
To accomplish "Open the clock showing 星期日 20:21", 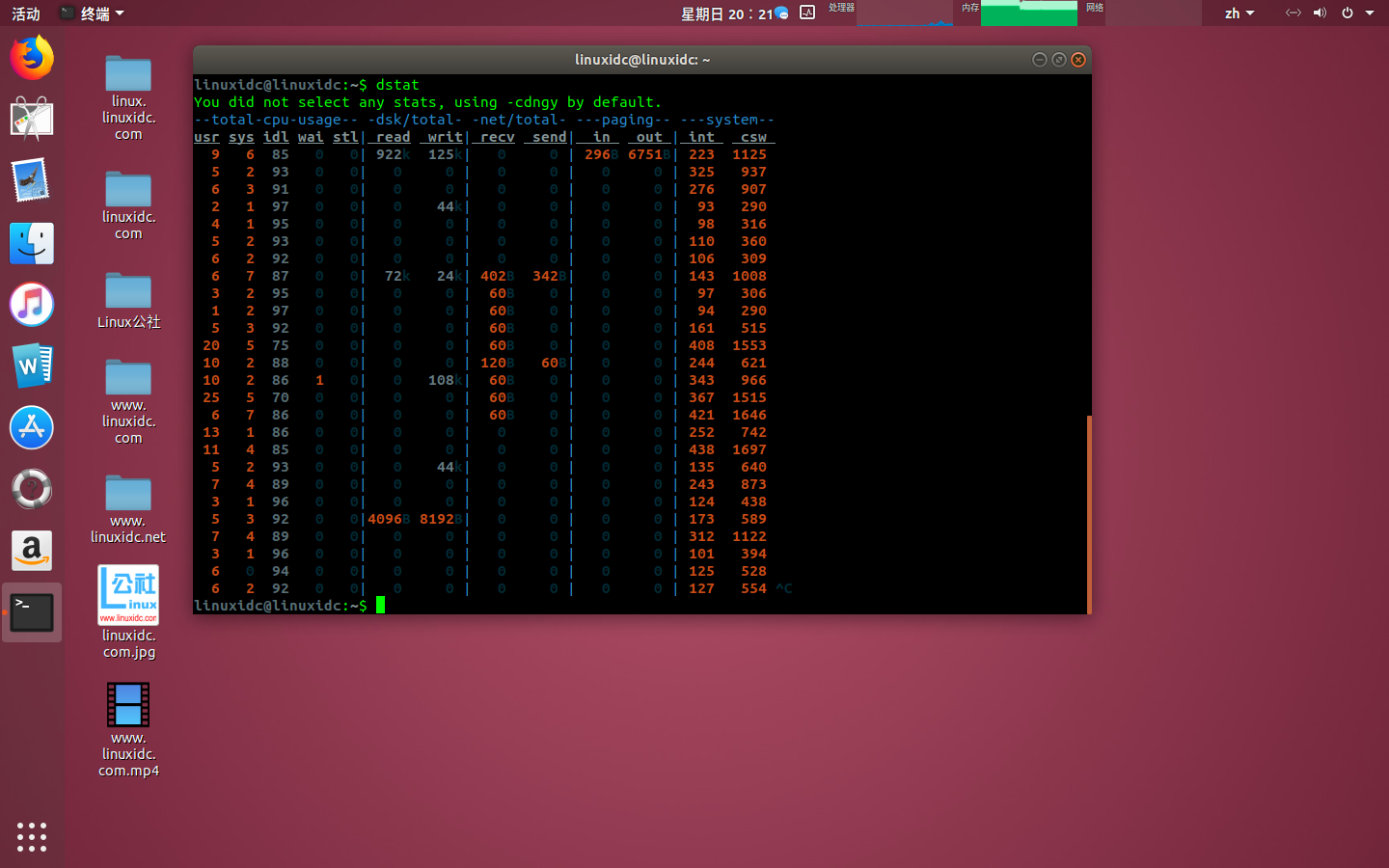I will [x=726, y=14].
